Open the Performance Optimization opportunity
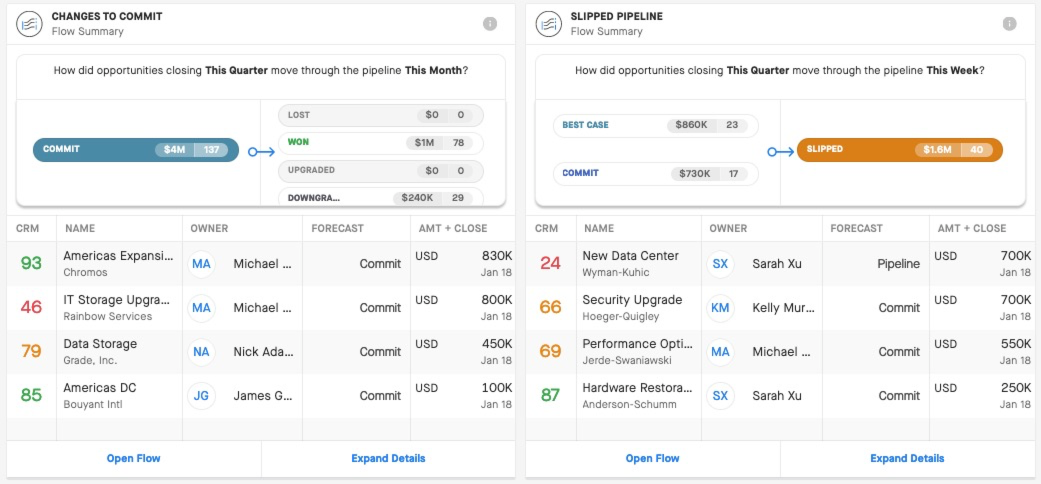Viewport: 1041px width, 484px height. [637, 344]
